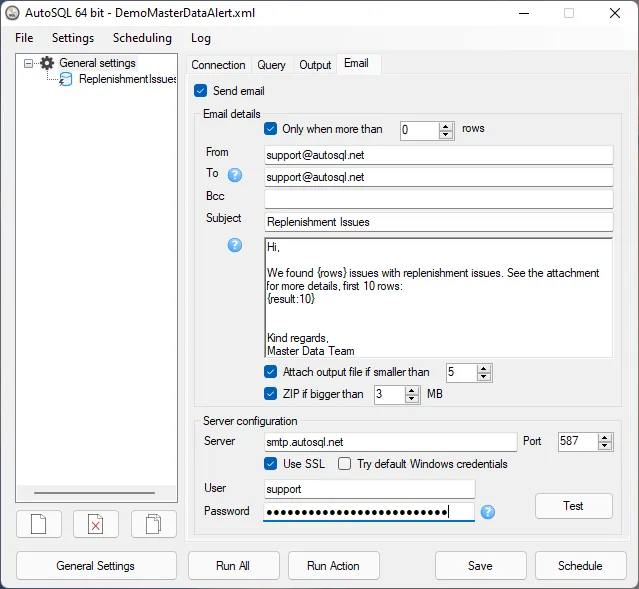Click the Run Action button

[333, 565]
